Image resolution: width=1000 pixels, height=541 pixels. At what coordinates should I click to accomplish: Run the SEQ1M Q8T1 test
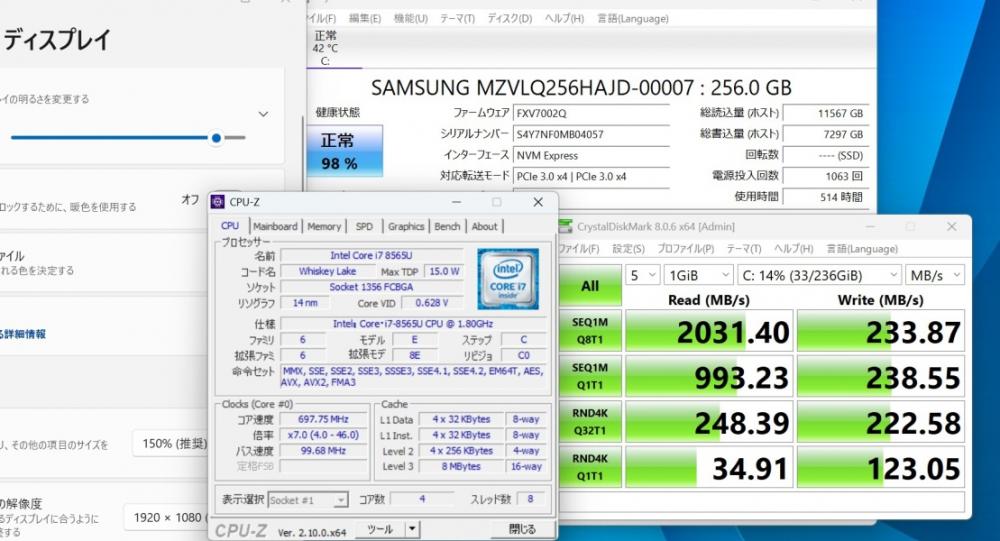[x=590, y=330]
